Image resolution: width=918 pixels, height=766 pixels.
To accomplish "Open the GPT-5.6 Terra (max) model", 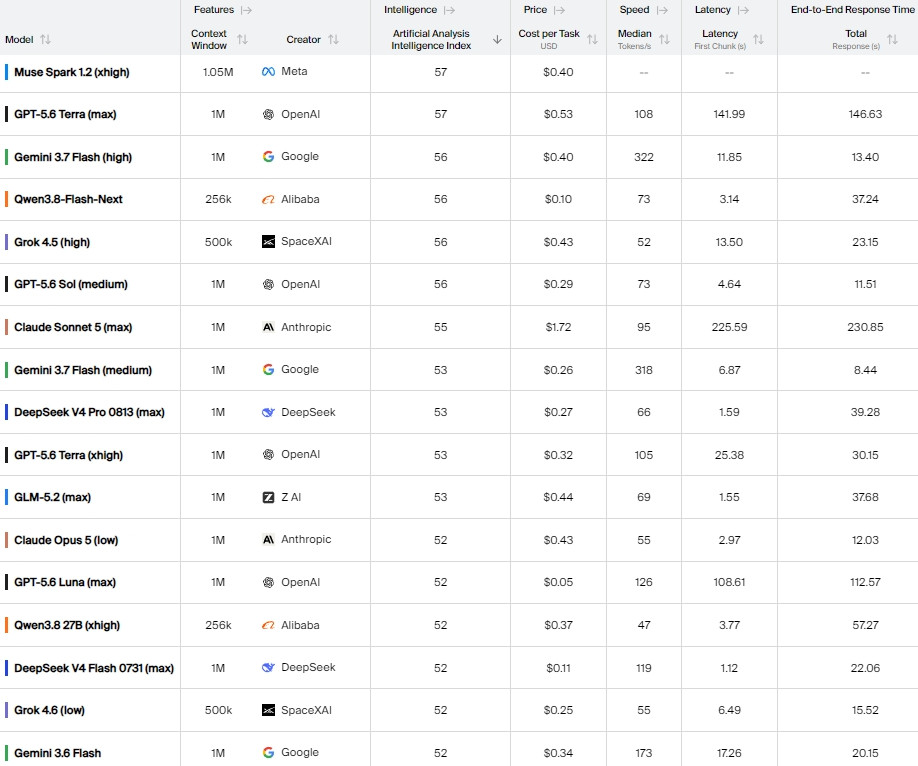I will pos(65,114).
